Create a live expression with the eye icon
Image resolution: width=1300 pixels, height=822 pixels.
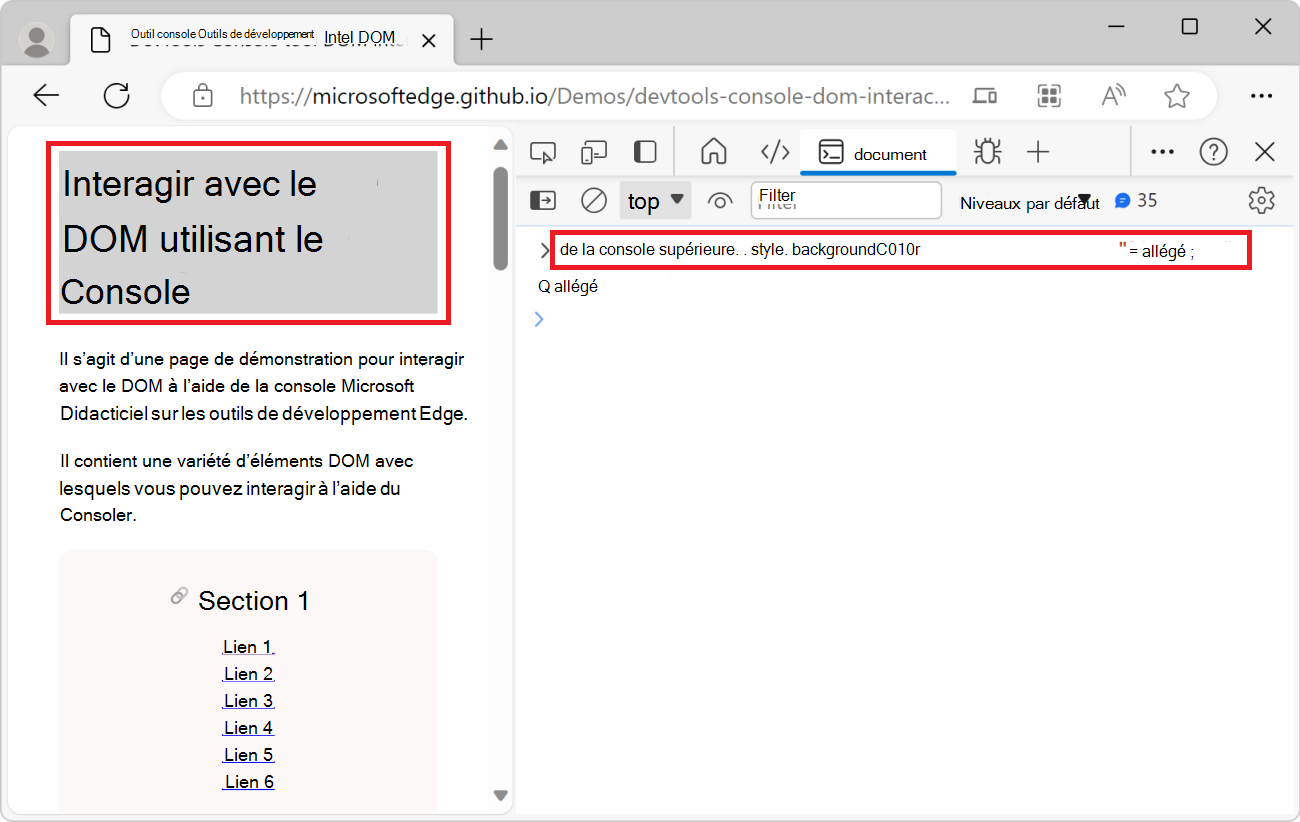tap(720, 200)
